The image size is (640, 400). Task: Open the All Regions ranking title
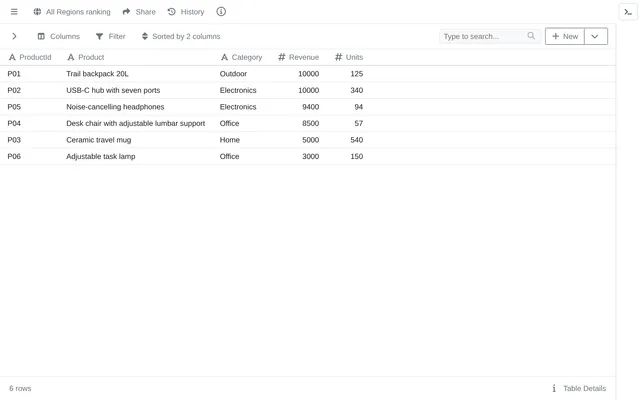pos(78,12)
